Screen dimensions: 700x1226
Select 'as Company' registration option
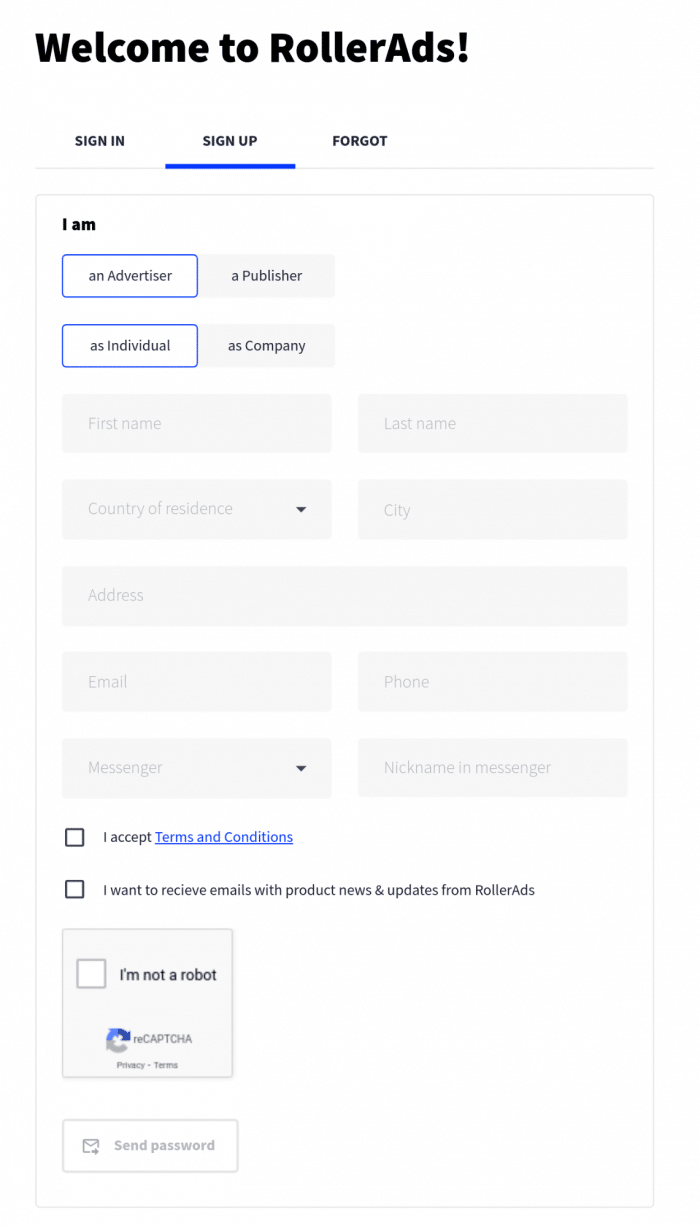[266, 345]
